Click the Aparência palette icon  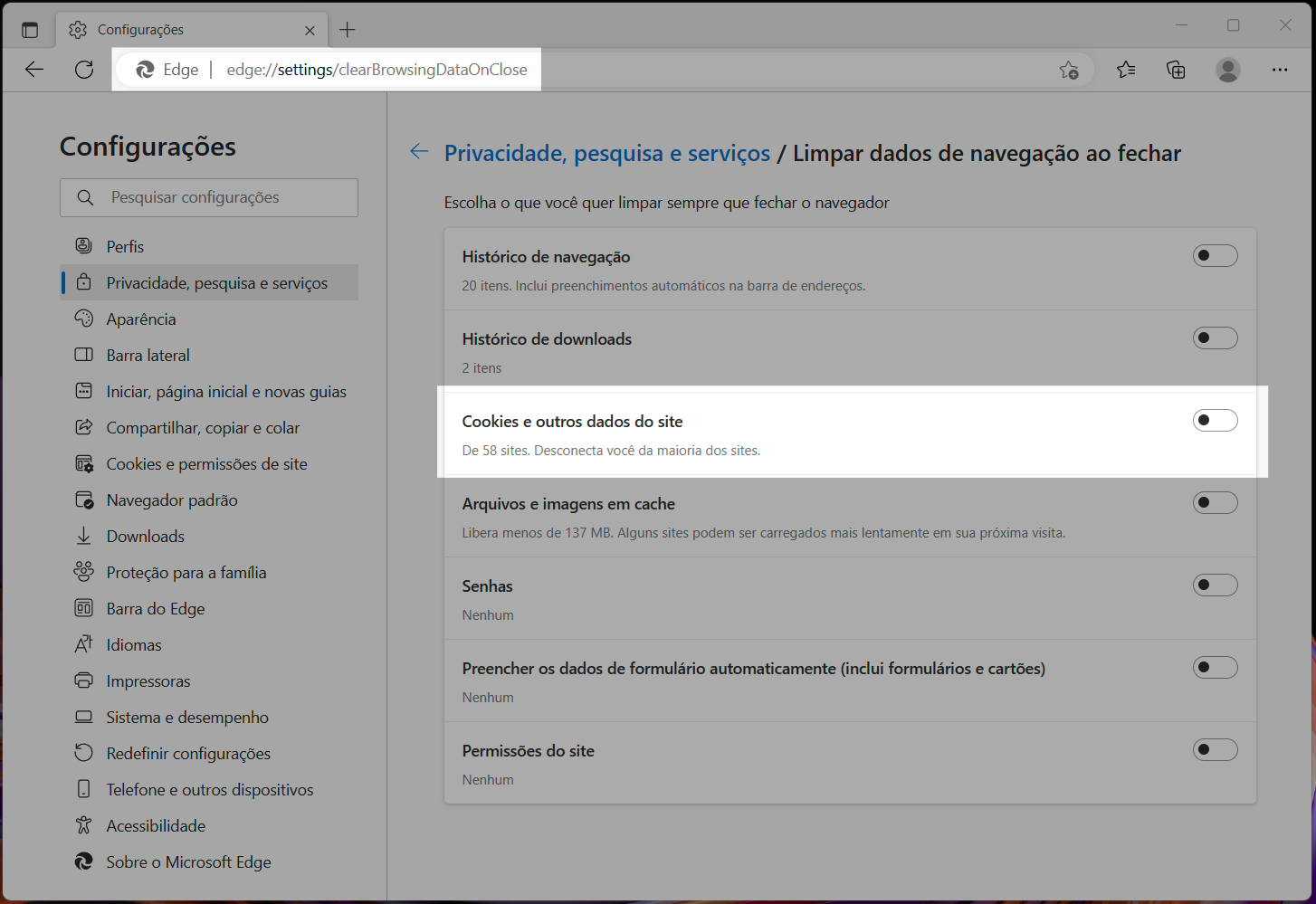point(83,319)
